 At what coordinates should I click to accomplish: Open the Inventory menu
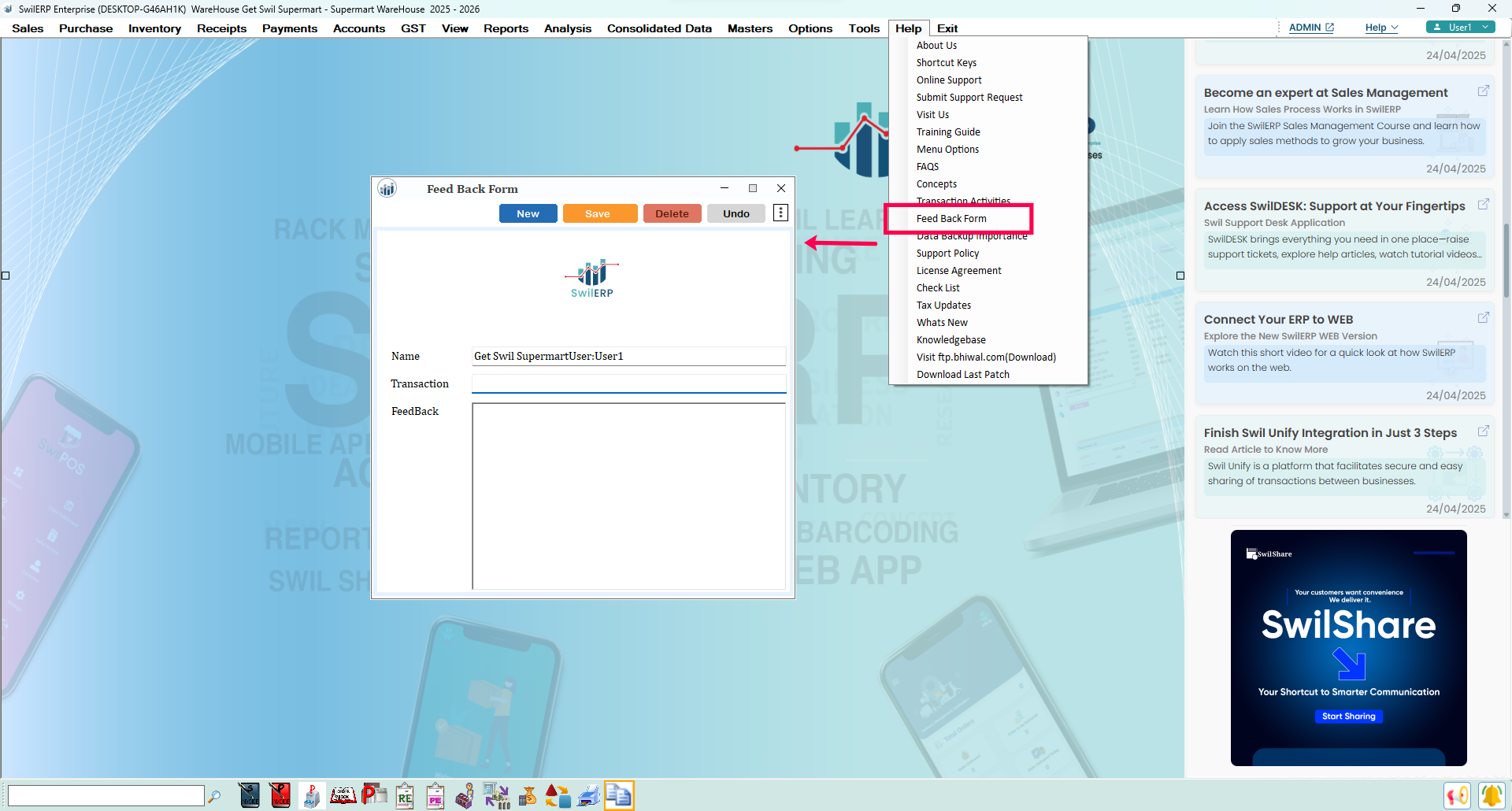point(154,28)
